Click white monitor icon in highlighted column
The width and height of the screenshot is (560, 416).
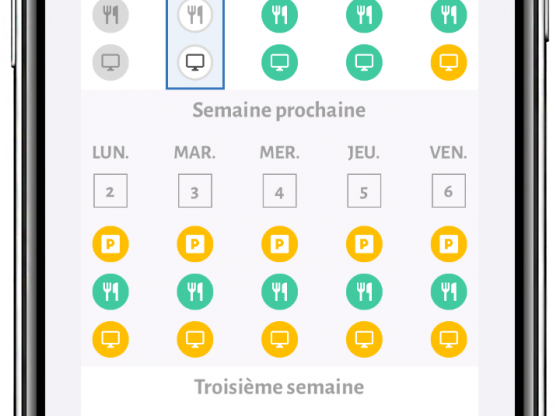click(195, 62)
